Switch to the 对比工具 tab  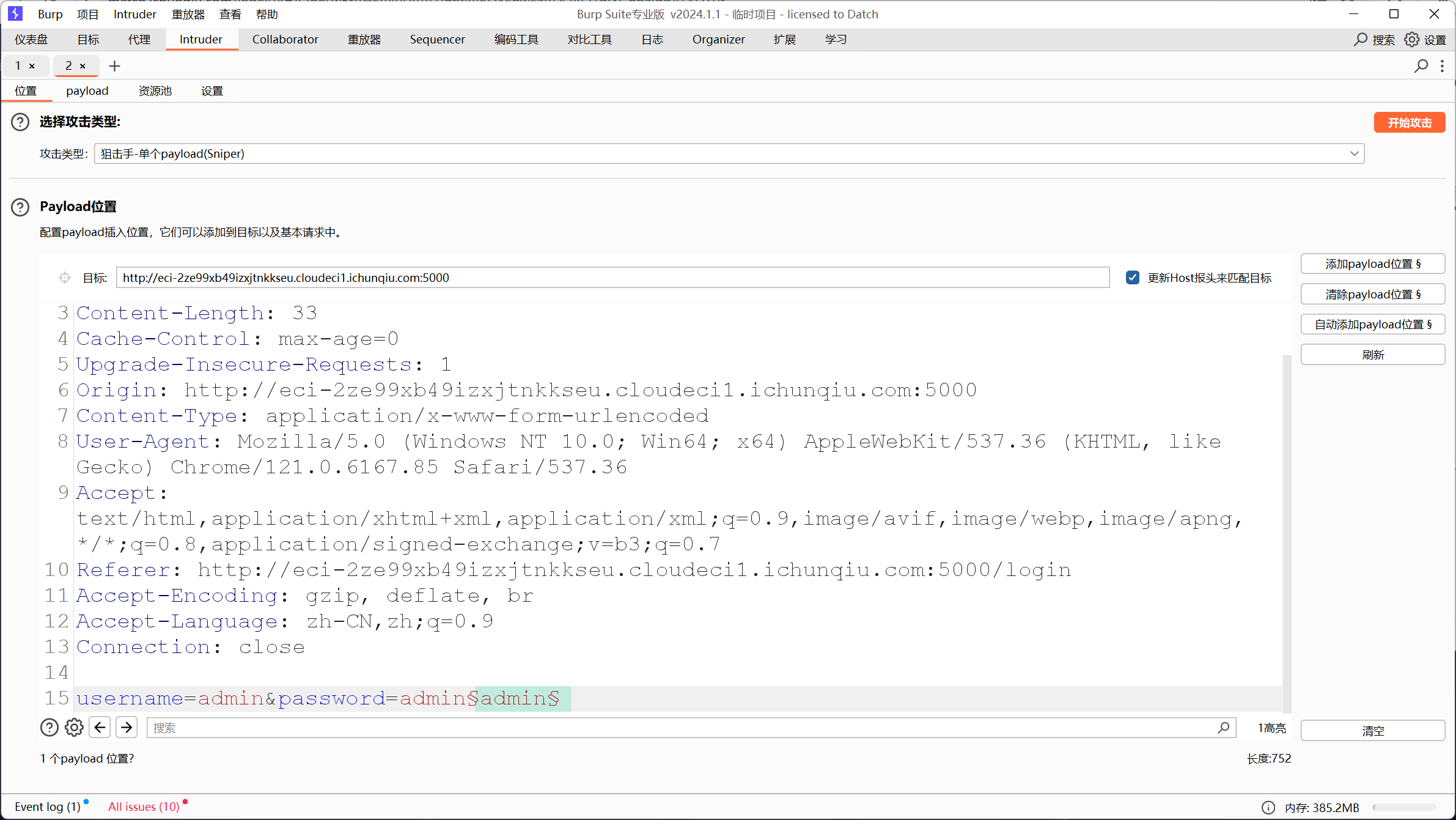(x=590, y=40)
